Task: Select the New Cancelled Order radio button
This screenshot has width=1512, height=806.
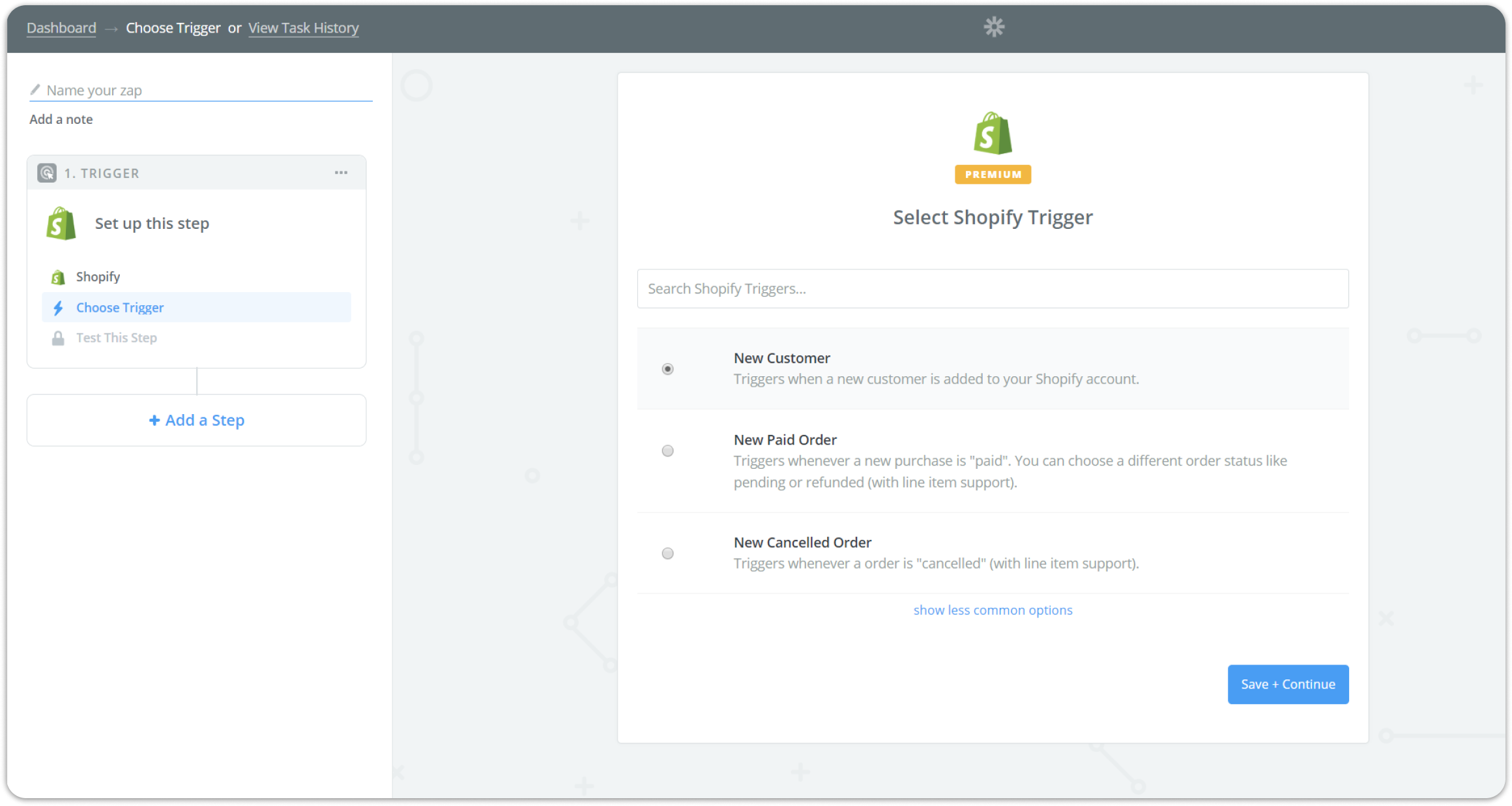Action: [667, 554]
